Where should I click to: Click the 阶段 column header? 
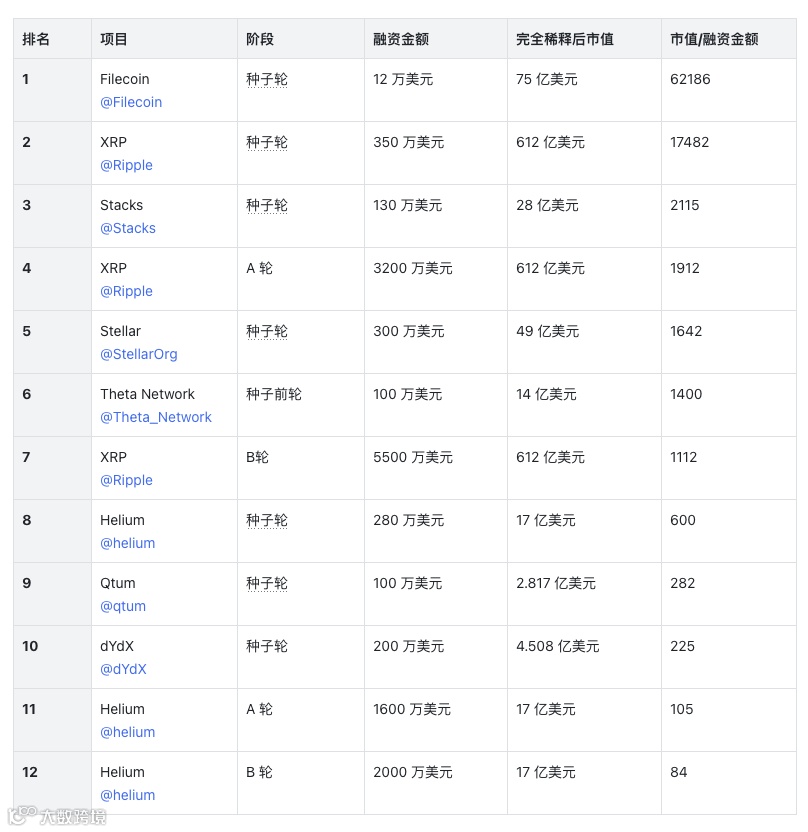point(260,39)
